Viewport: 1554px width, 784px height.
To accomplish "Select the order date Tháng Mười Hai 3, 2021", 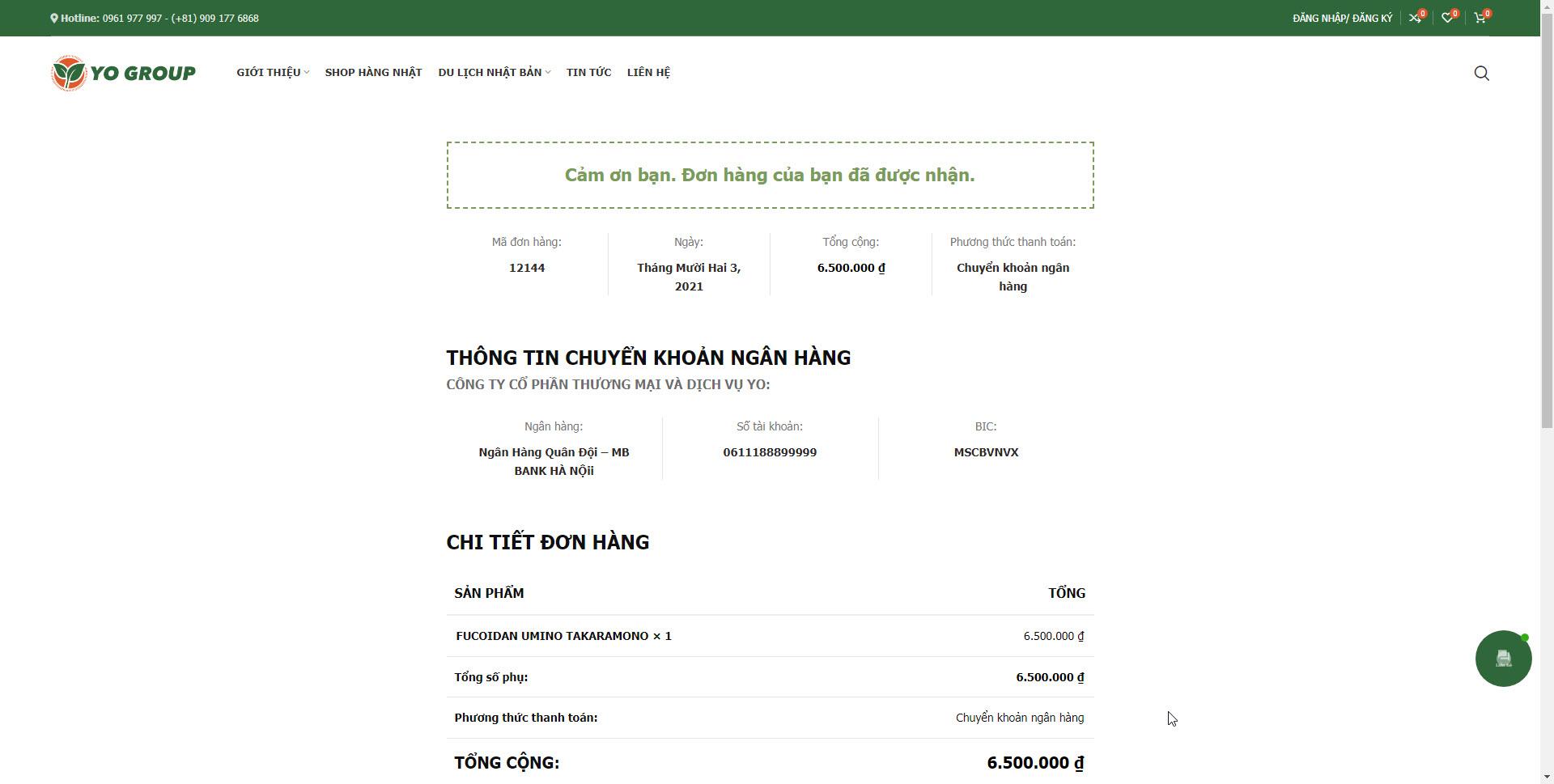I will point(689,277).
